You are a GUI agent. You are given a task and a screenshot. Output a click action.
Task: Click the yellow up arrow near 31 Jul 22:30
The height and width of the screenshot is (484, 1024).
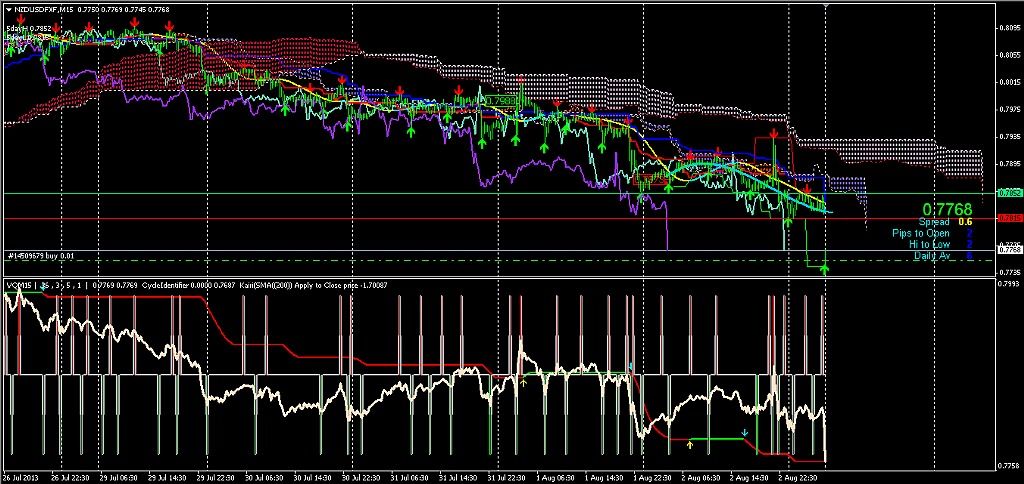click(523, 381)
